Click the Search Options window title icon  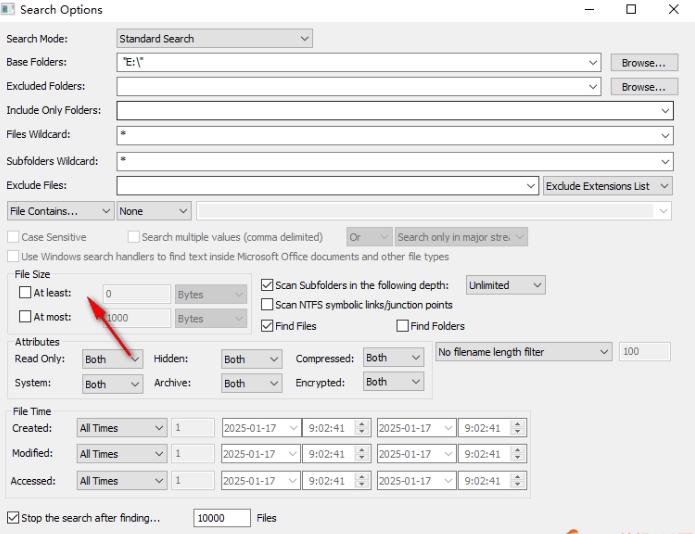coord(10,10)
